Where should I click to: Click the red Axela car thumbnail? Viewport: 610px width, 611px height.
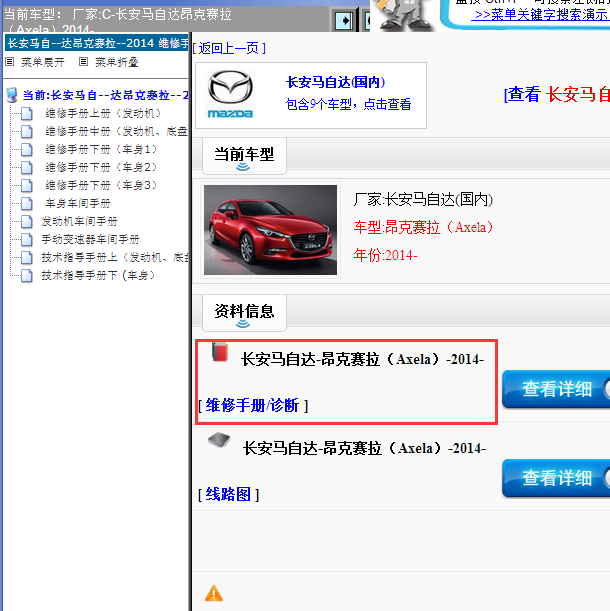click(x=270, y=230)
